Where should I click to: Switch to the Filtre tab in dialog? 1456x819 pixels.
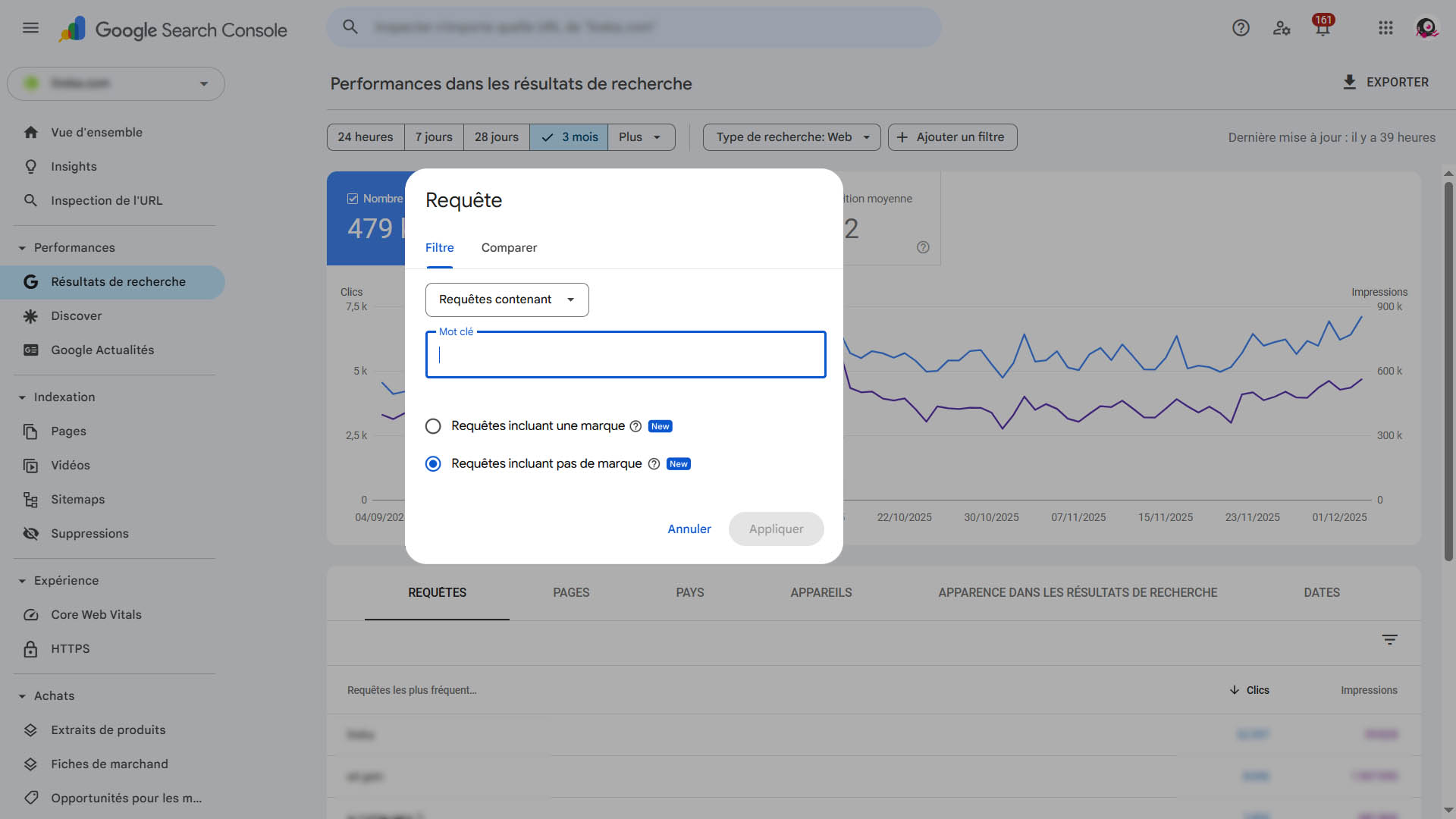(439, 247)
